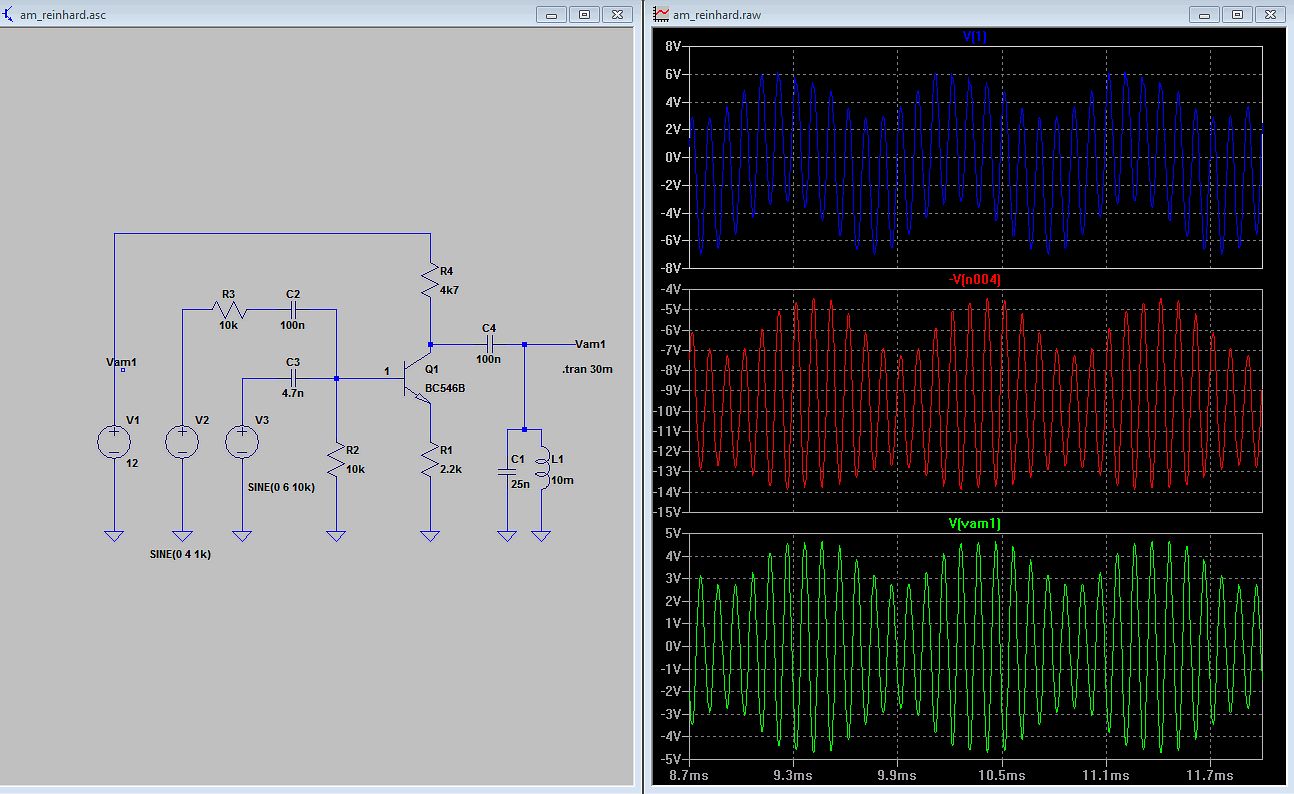Click the V(1) blue trace label
The width and height of the screenshot is (1294, 794).
tap(974, 37)
